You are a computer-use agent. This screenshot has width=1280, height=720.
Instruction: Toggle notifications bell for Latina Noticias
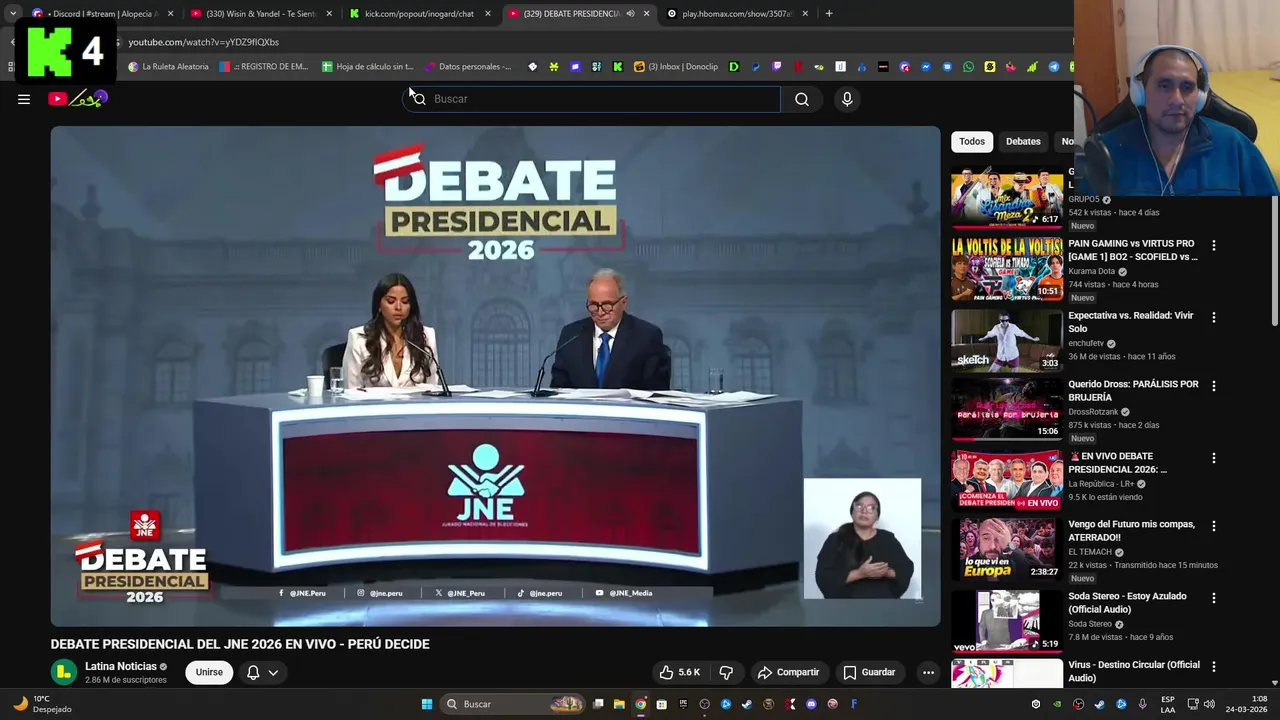click(253, 672)
